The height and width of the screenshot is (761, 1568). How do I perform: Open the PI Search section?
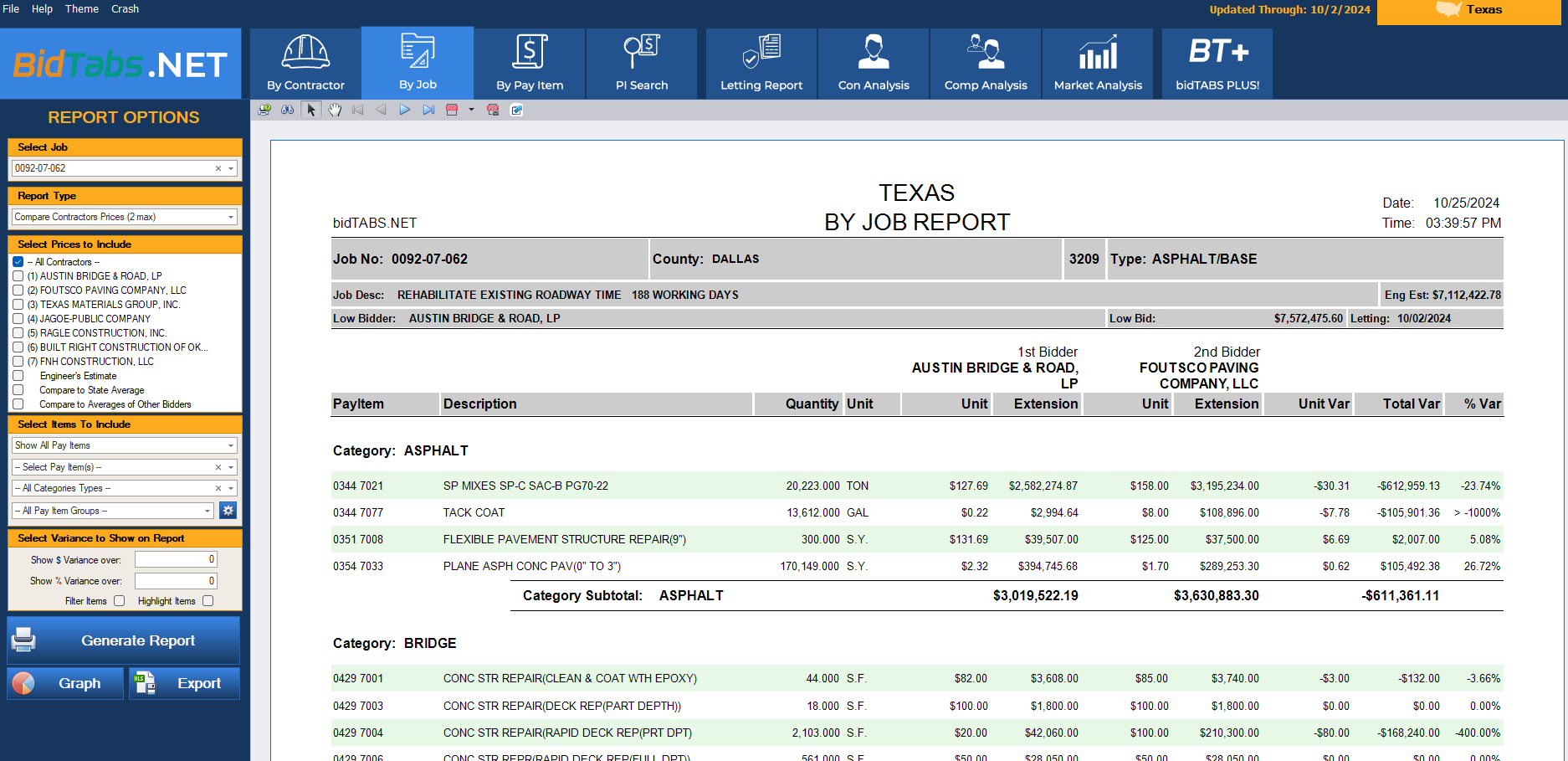pyautogui.click(x=642, y=64)
